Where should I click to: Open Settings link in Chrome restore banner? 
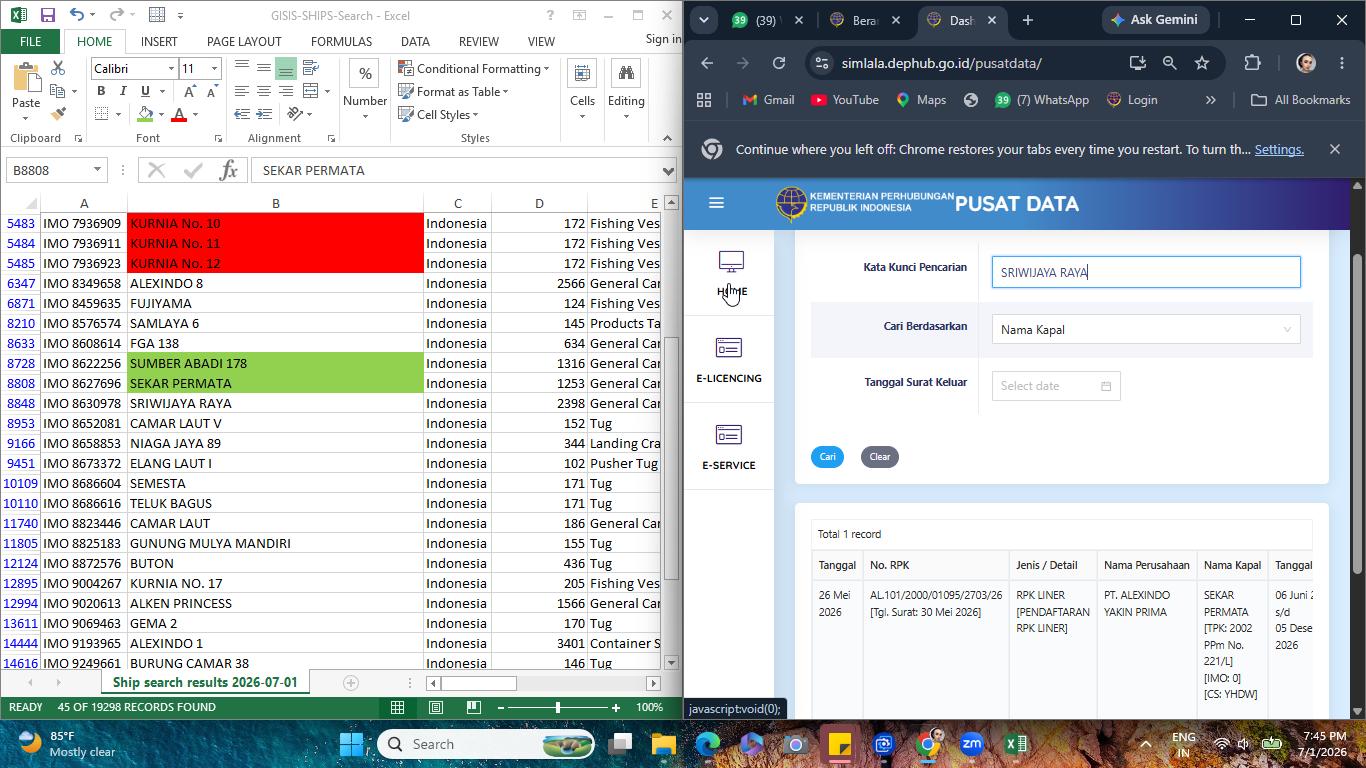1279,149
